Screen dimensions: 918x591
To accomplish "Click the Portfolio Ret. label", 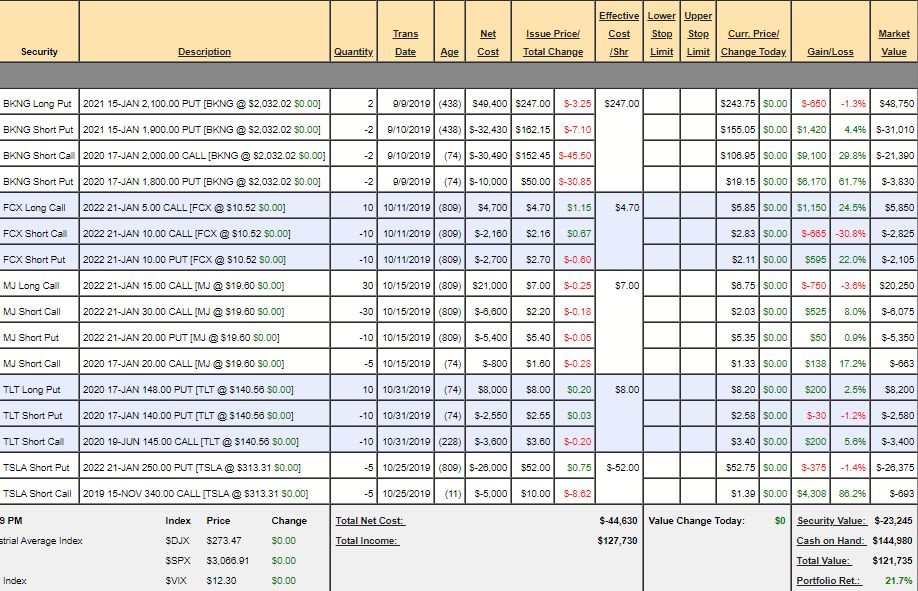I will [826, 581].
